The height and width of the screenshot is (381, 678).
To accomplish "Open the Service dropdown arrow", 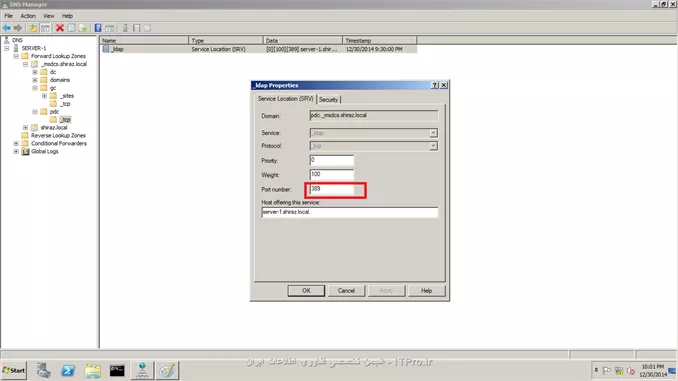I will (433, 133).
